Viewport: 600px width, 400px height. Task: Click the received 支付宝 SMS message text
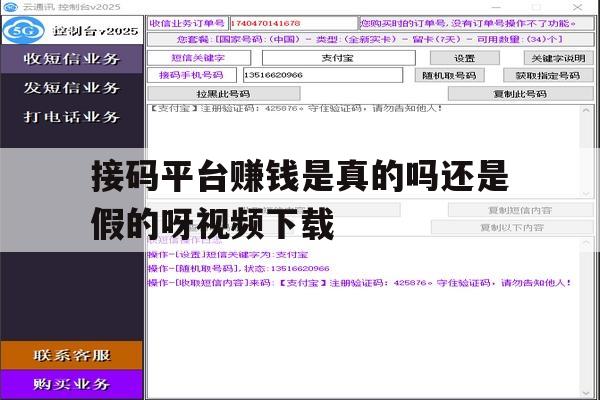tap(296, 108)
